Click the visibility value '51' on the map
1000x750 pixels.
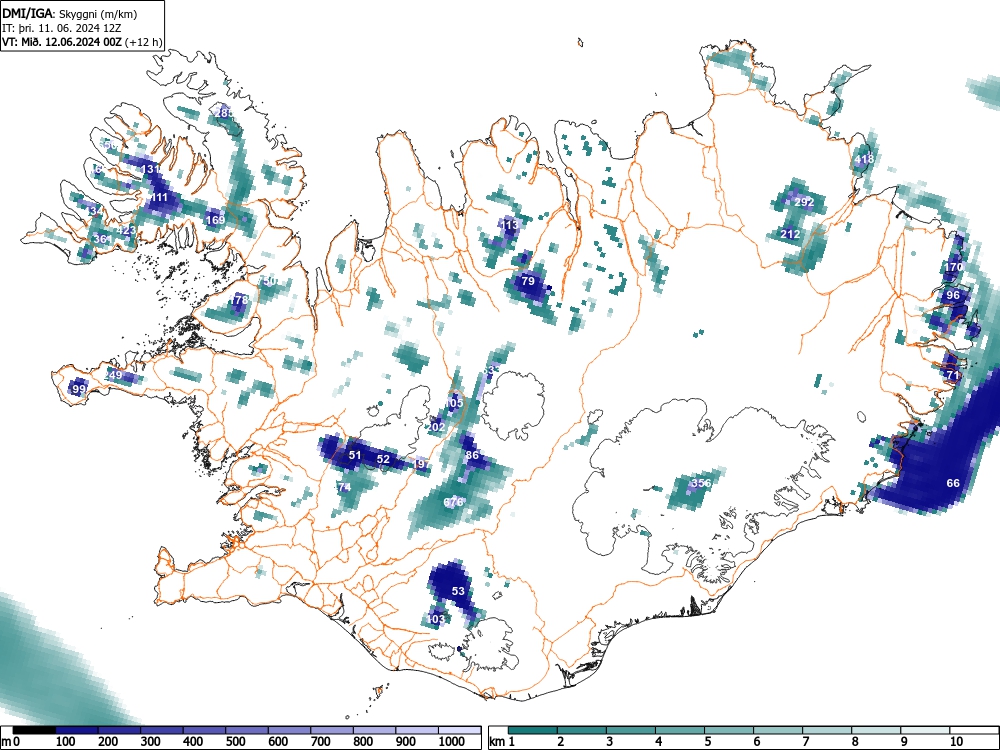point(355,455)
